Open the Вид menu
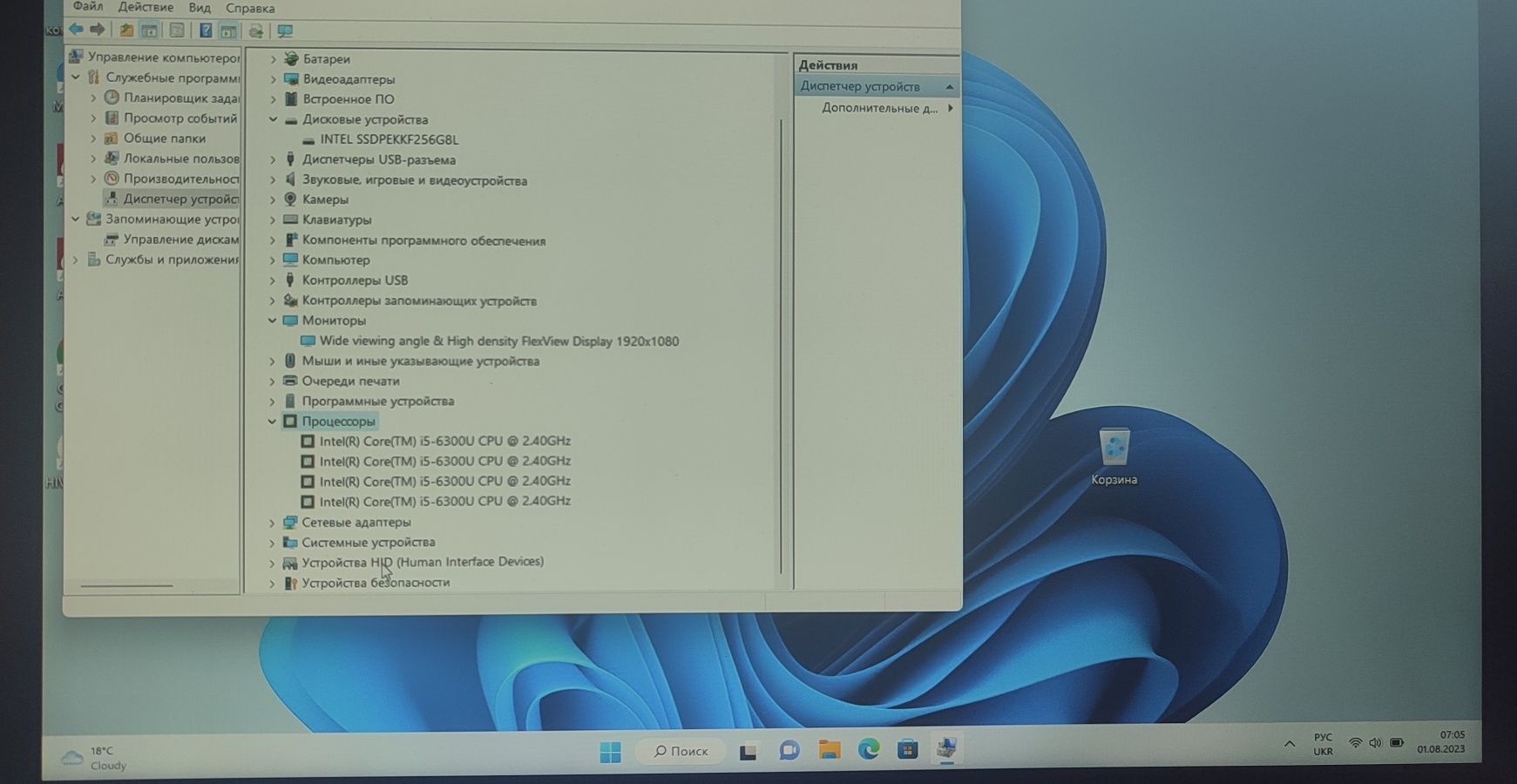 click(200, 8)
